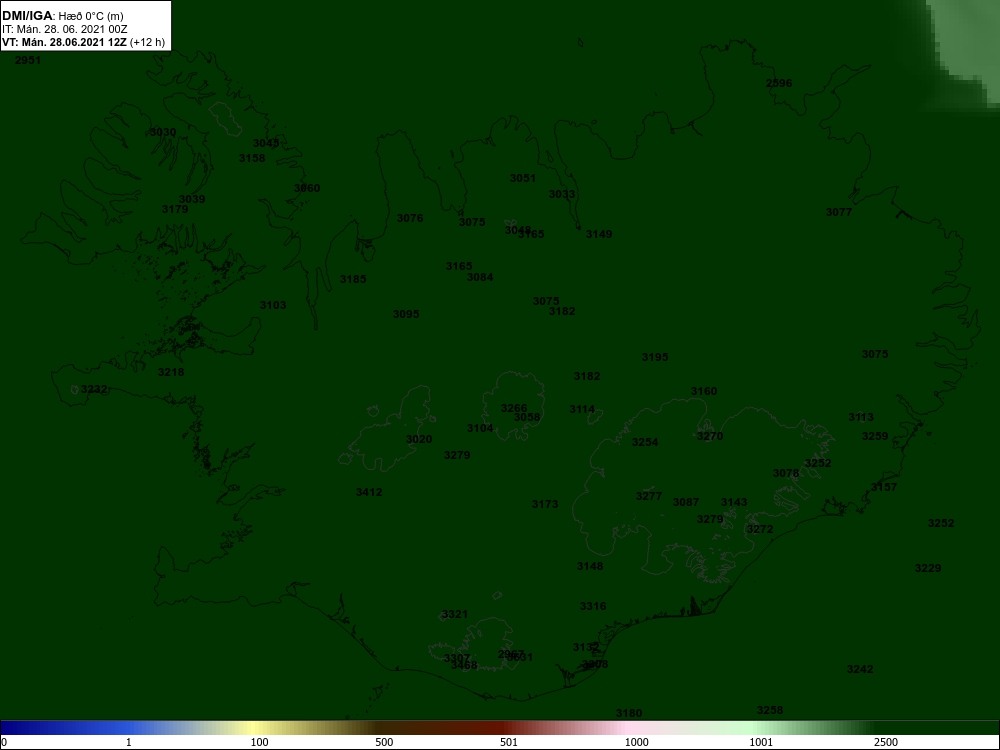Click the map value 3095
The image size is (1000, 750).
[x=406, y=314]
